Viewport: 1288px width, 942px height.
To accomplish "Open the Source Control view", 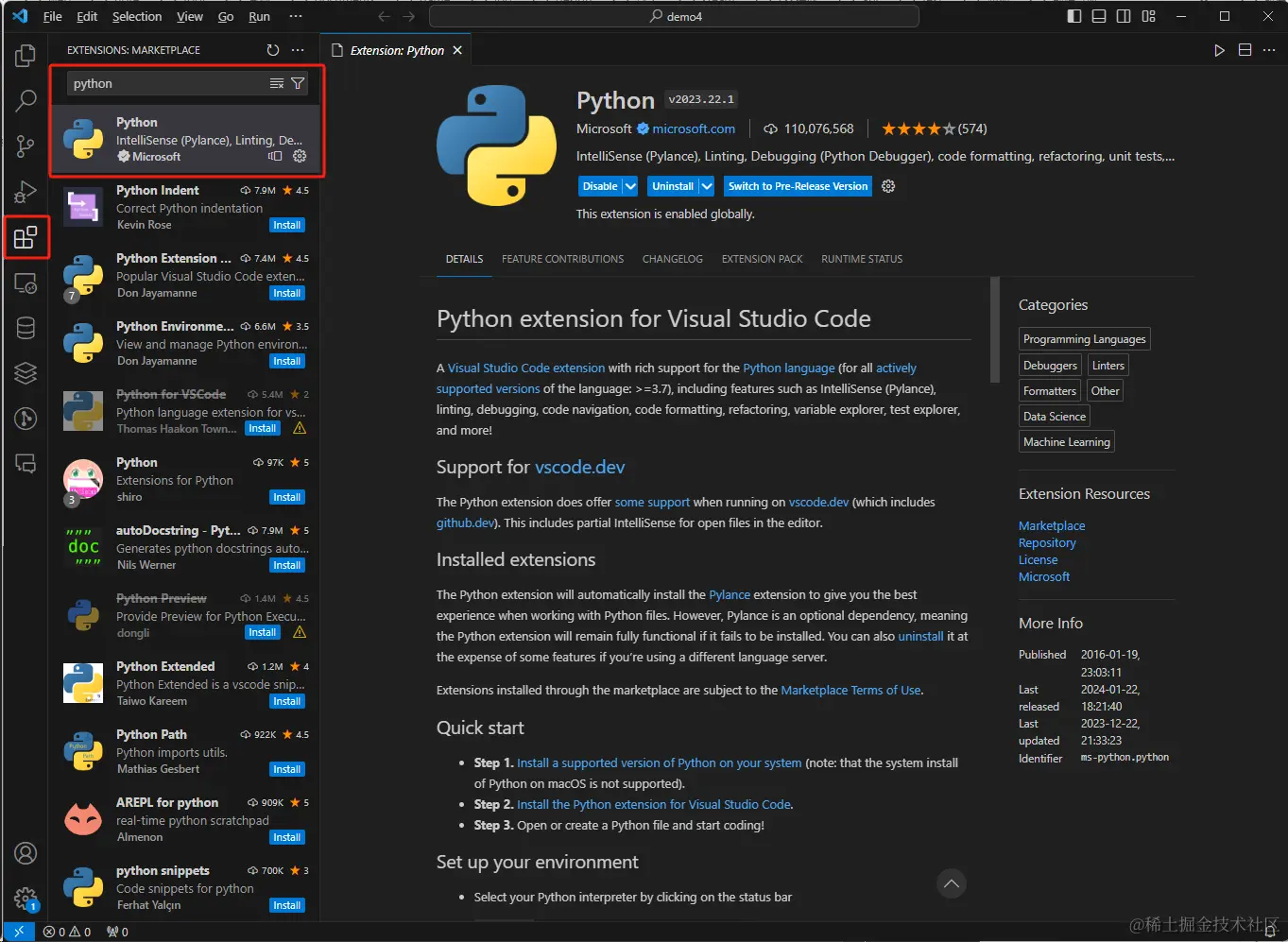I will tap(26, 146).
